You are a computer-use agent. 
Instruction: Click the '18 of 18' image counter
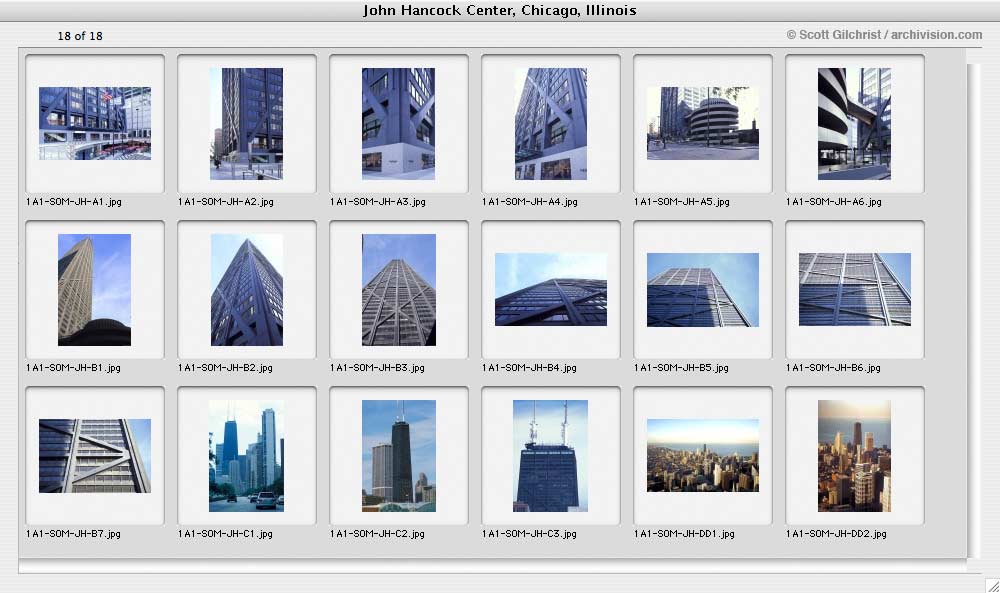click(80, 36)
